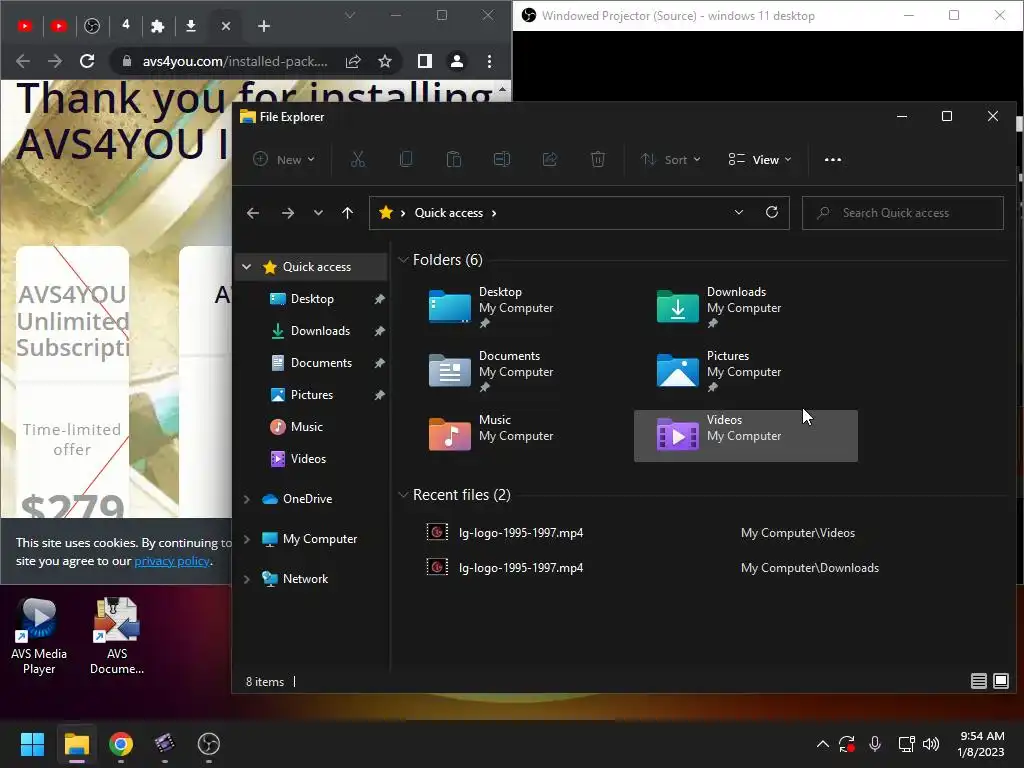Click the microphone icon in system tray
The width and height of the screenshot is (1024, 768).
875,744
